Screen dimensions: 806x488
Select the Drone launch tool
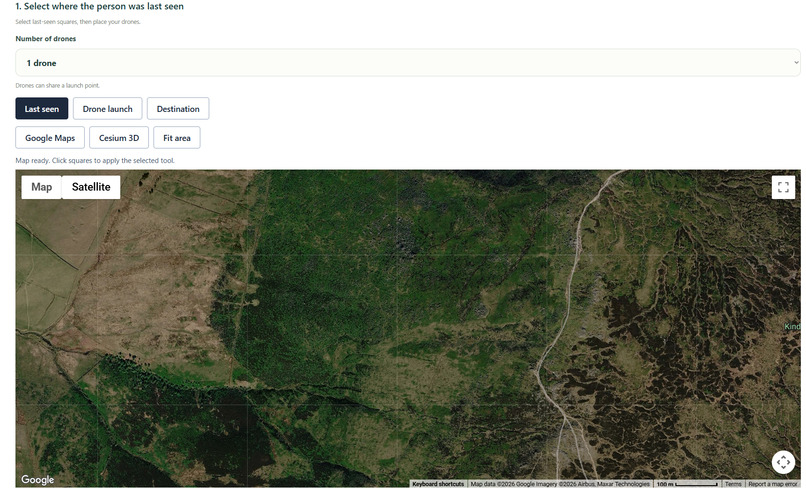coord(107,109)
